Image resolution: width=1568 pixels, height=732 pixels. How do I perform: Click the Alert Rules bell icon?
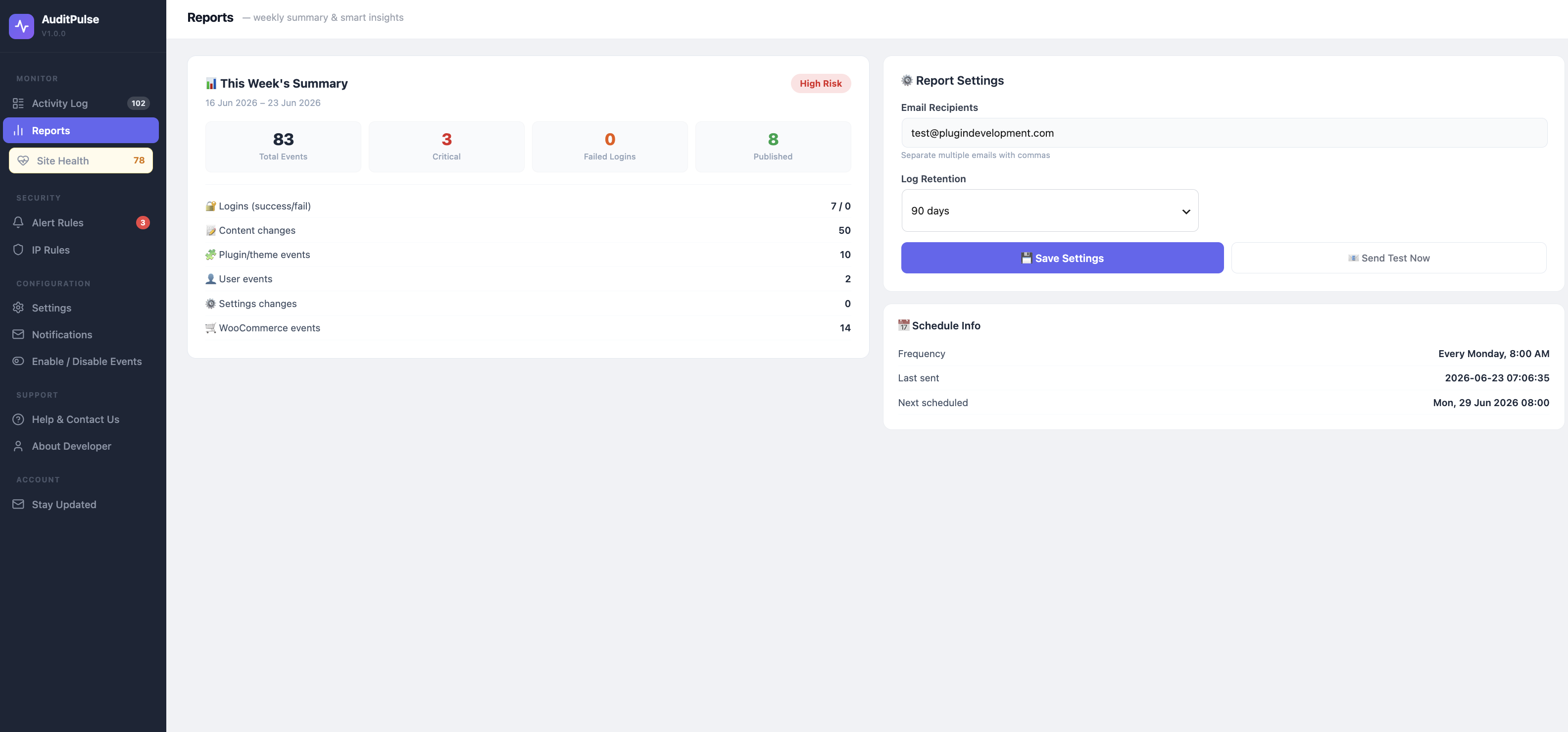coord(18,222)
